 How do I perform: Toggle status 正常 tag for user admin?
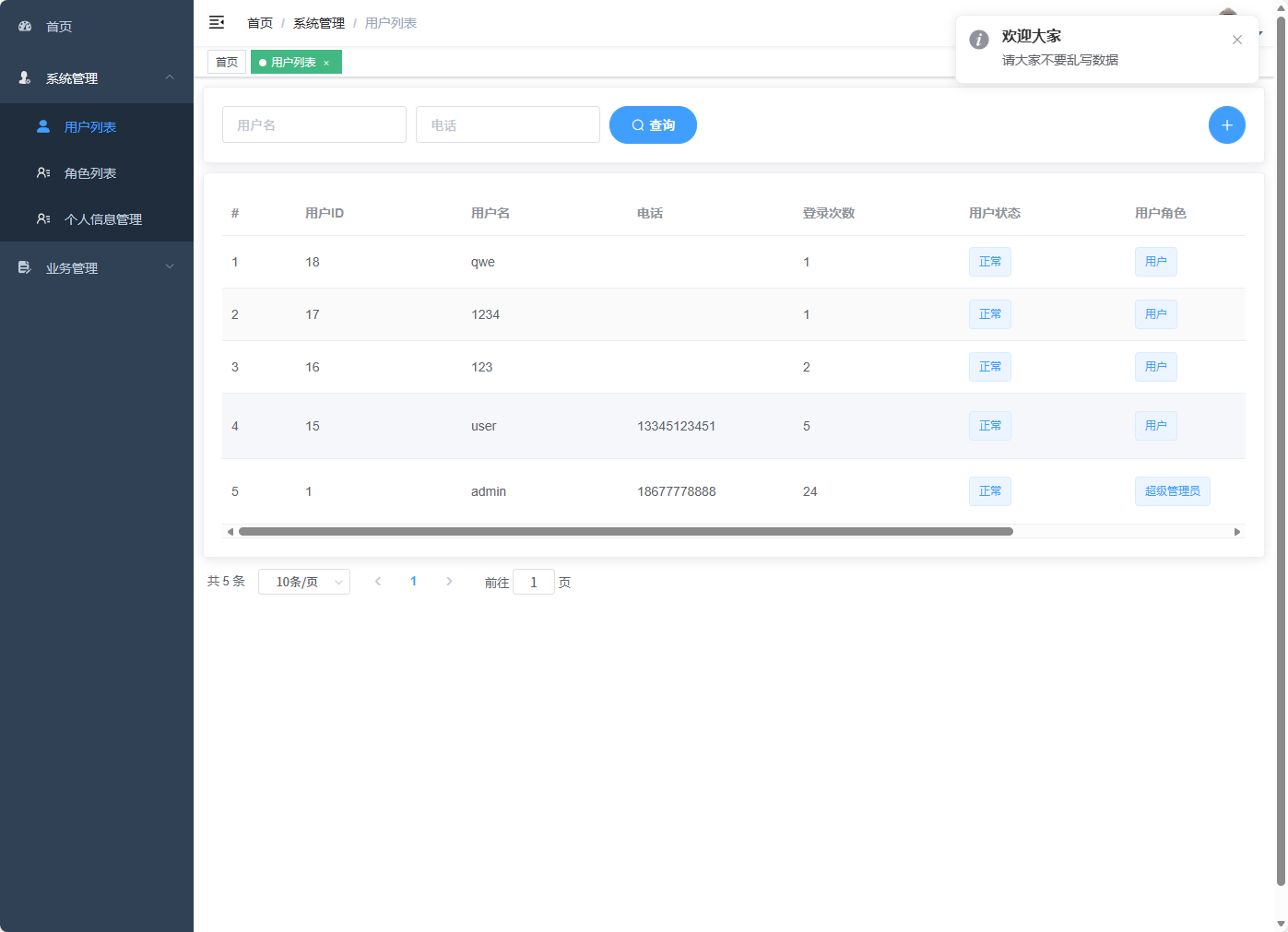pos(990,491)
